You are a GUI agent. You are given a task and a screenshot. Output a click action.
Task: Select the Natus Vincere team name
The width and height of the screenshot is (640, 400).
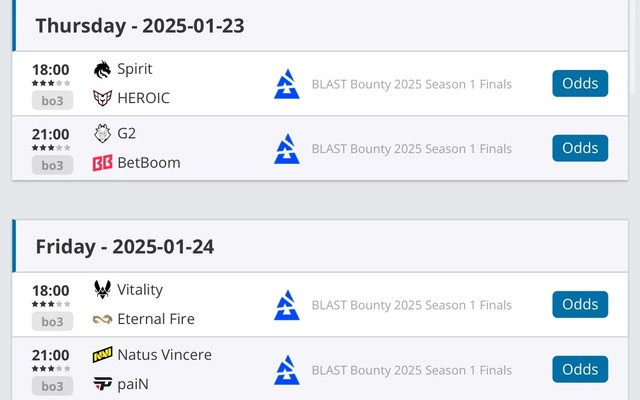click(164, 354)
